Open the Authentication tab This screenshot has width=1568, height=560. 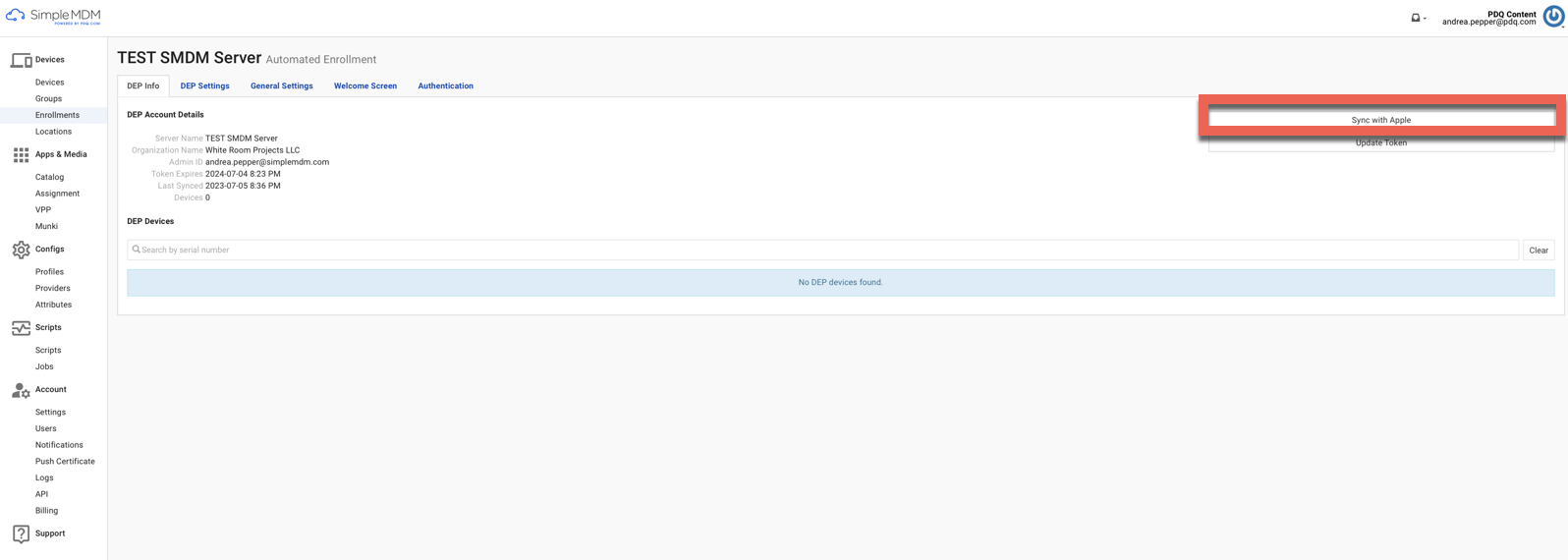pos(445,85)
